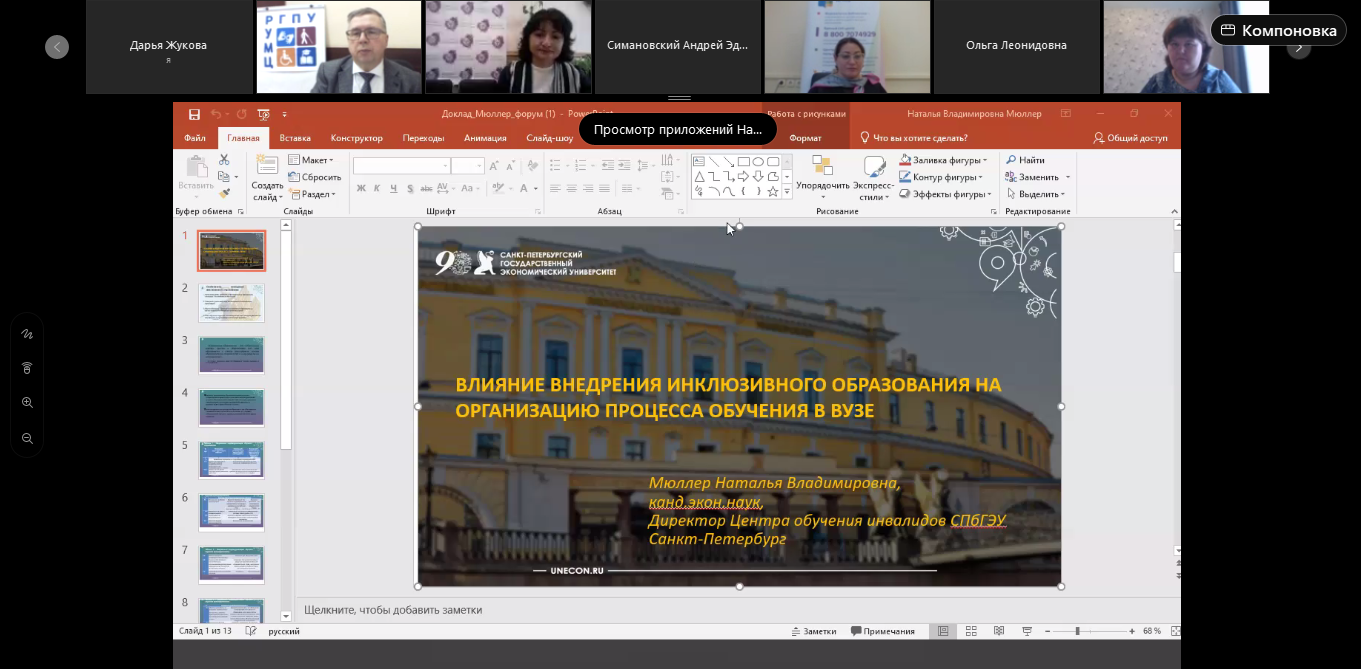
Task: Toggle normal view button in status bar
Action: 942,631
